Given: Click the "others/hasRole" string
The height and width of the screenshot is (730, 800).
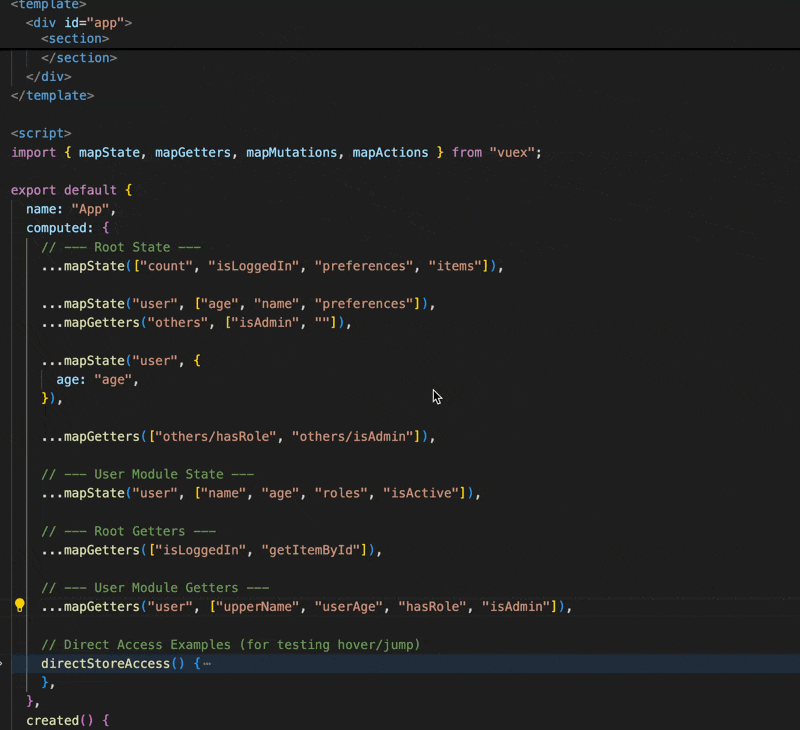Looking at the screenshot, I should click(x=216, y=436).
